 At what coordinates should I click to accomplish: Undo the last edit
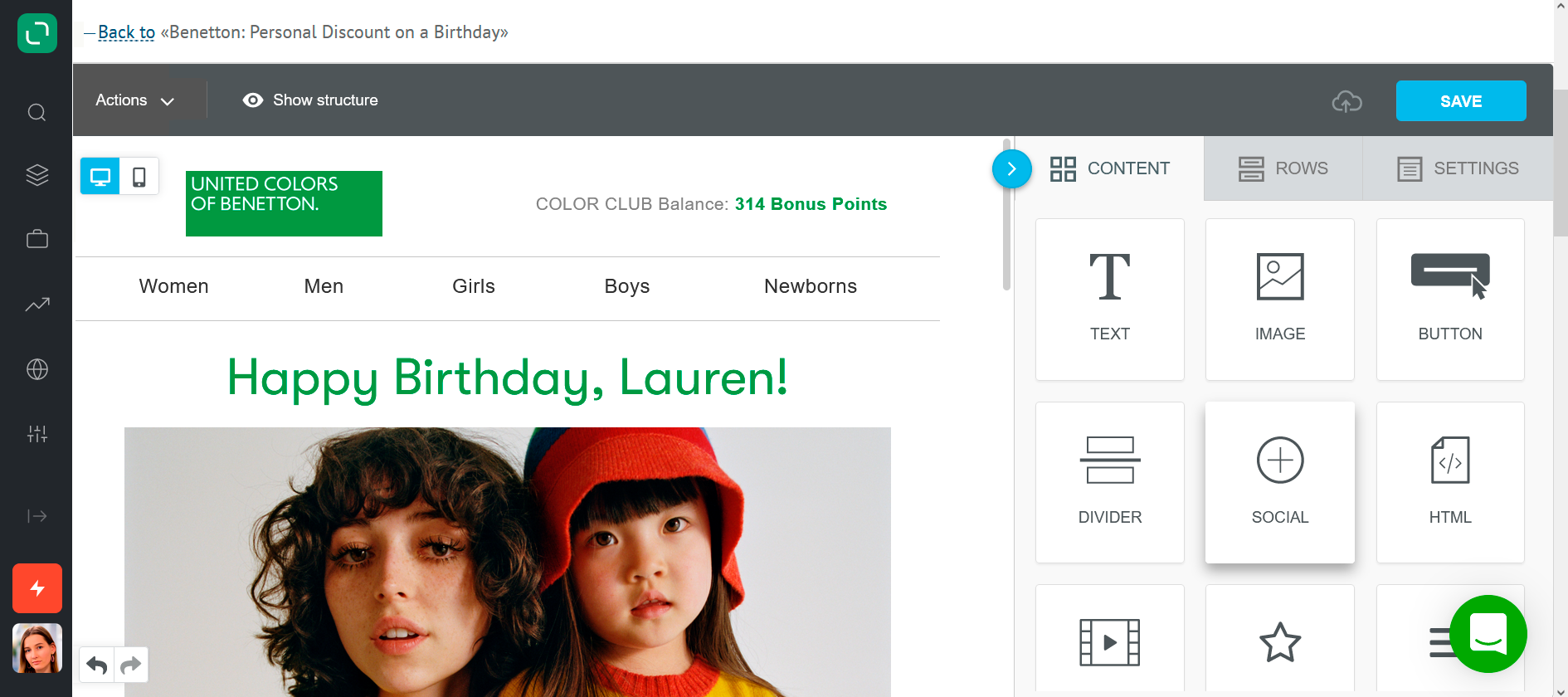[97, 665]
